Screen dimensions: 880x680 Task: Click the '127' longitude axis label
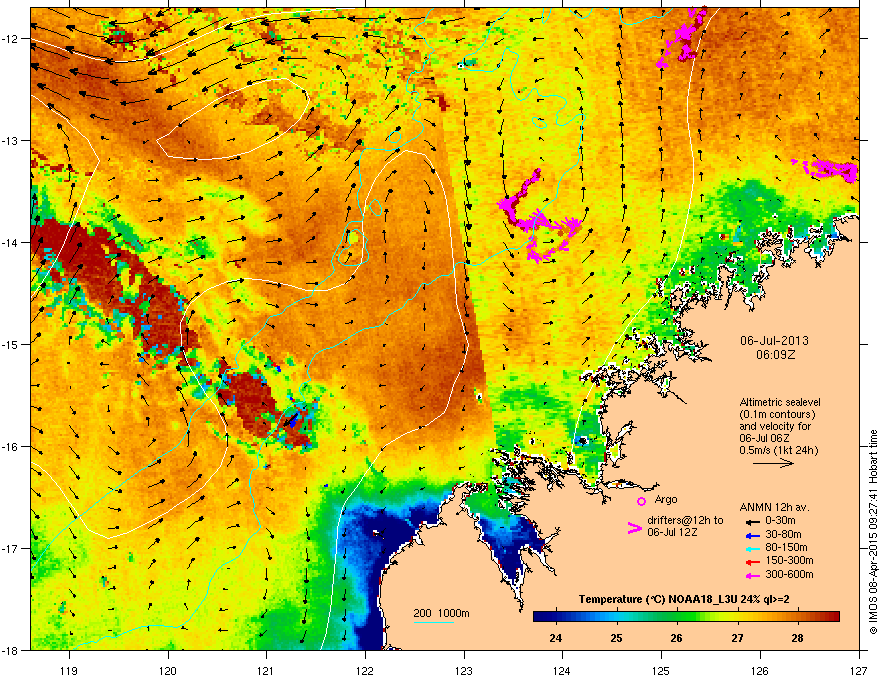859,670
